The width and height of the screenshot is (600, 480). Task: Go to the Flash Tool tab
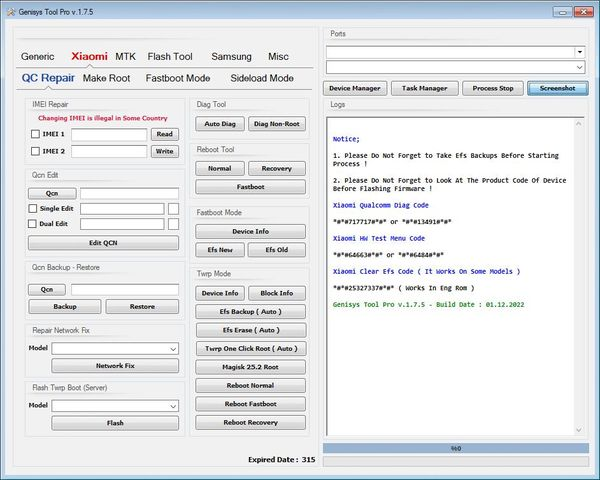170,57
